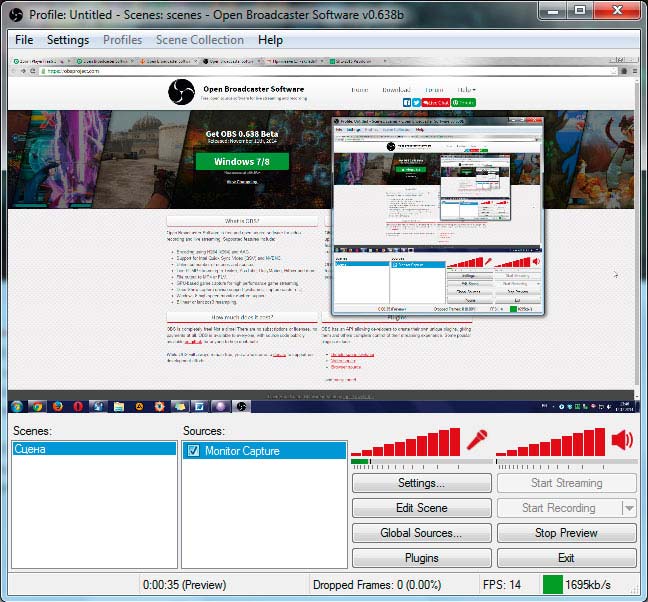The image size is (648, 602).
Task: Click the 0:00:35 (Preview) status text
Action: click(x=184, y=585)
